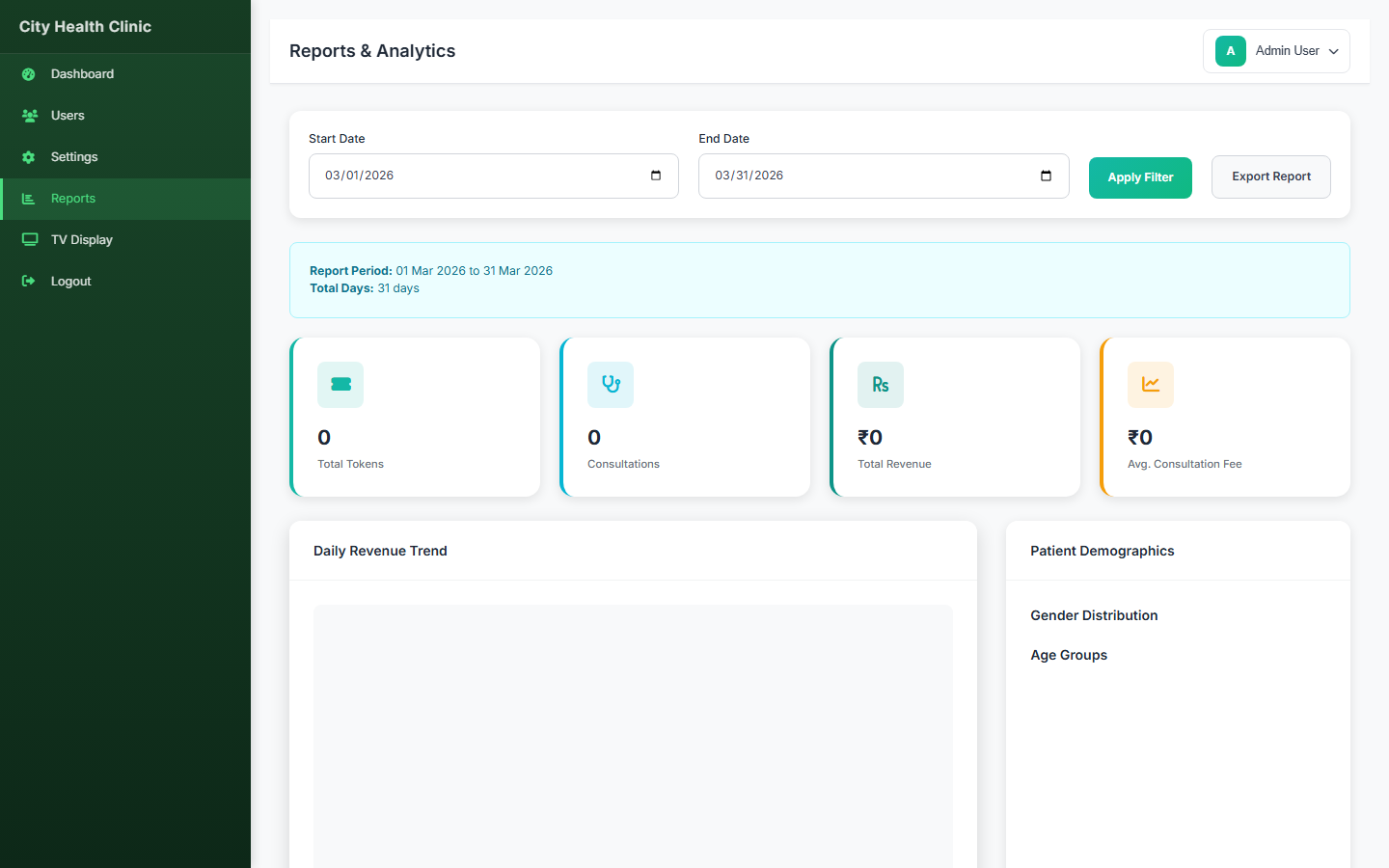Click the 'Start Date' field label
This screenshot has width=1389, height=868.
point(337,139)
